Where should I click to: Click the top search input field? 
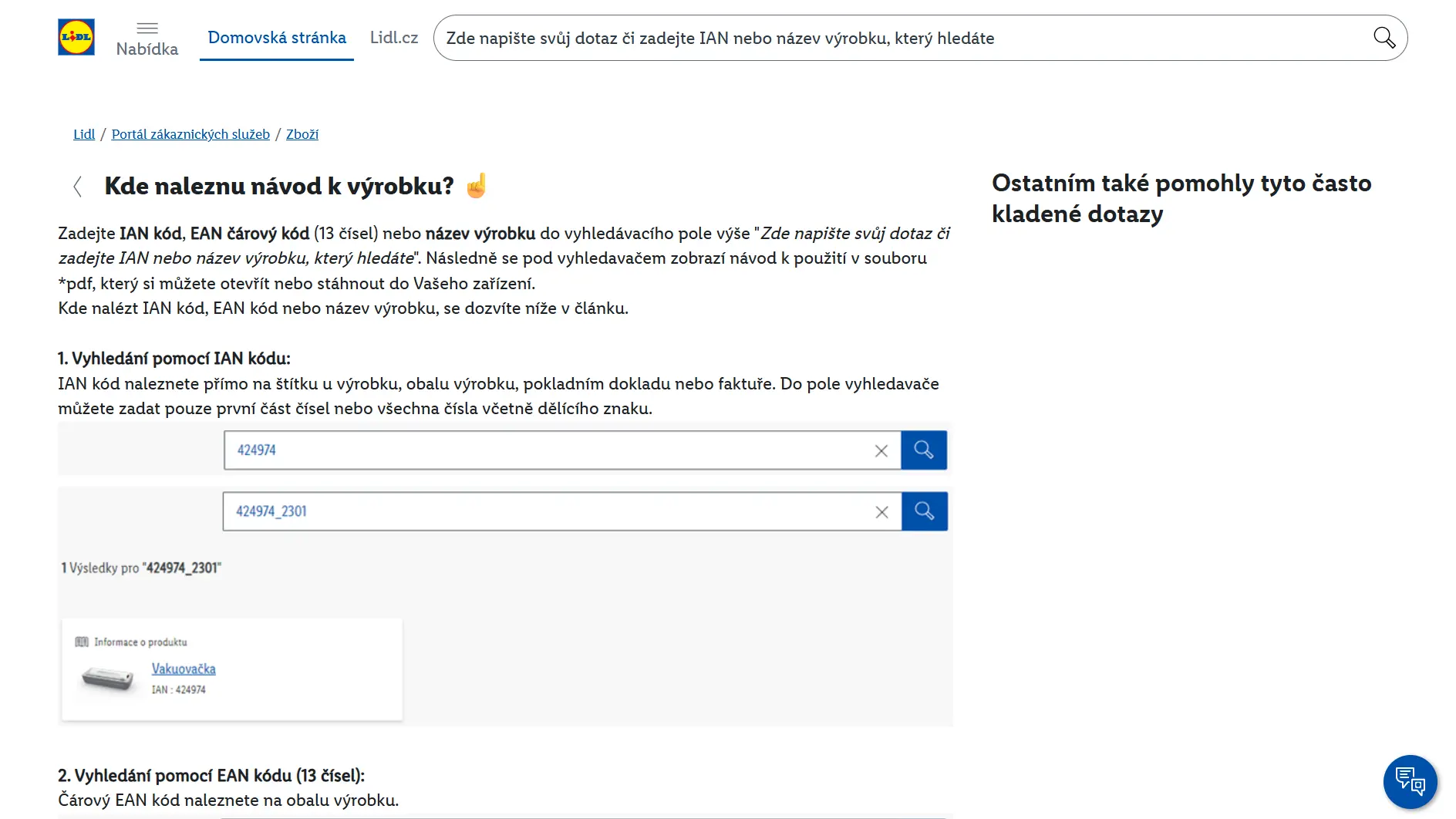tap(902, 38)
